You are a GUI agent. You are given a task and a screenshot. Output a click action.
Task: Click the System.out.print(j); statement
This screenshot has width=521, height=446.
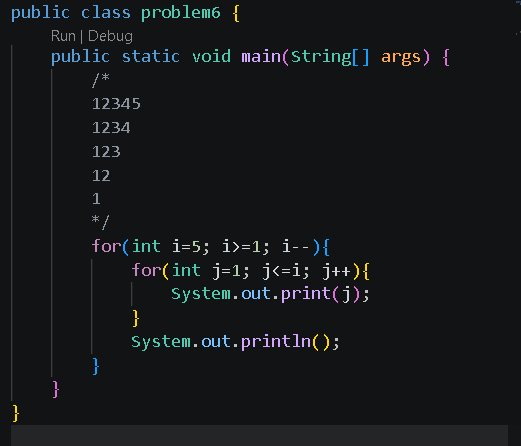270,294
